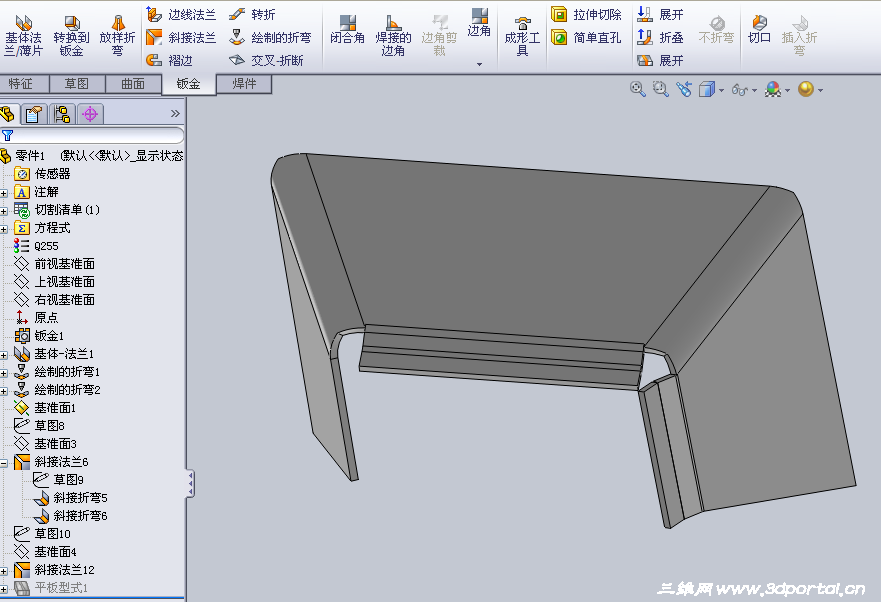
Task: Select the Closed Corner tool (闭合角)
Action: tap(347, 29)
